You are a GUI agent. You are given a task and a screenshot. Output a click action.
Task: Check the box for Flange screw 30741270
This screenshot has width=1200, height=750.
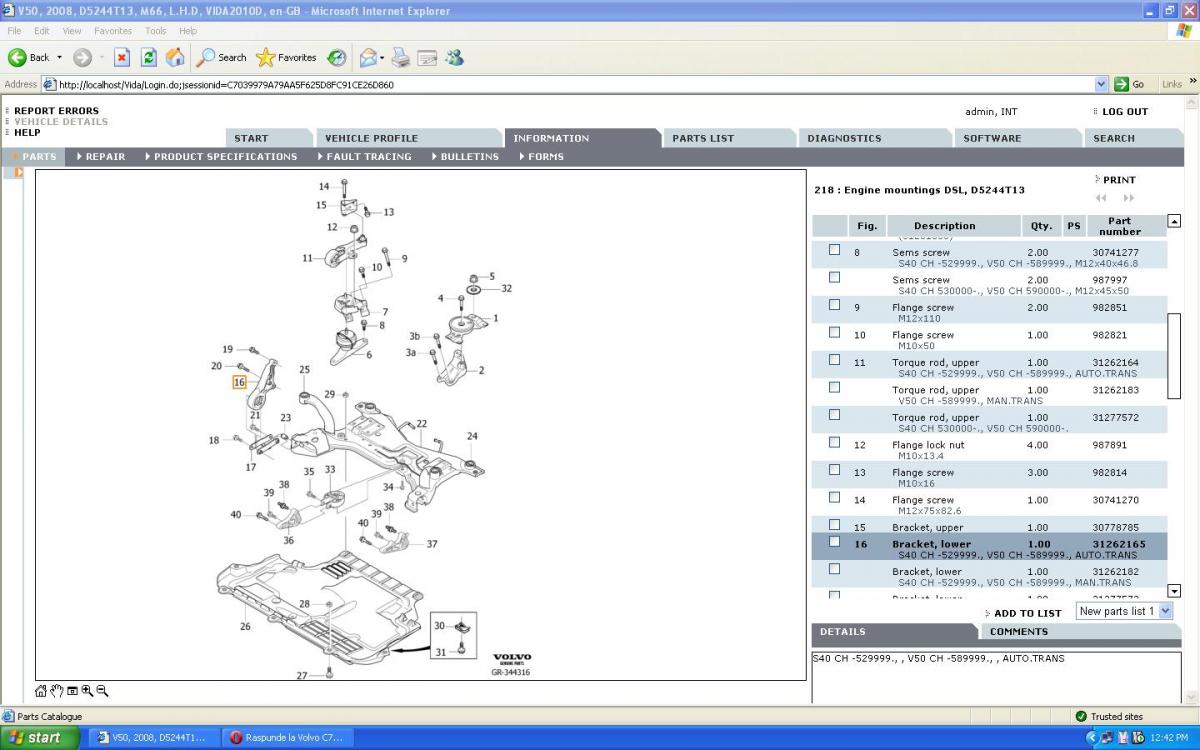pyautogui.click(x=834, y=497)
